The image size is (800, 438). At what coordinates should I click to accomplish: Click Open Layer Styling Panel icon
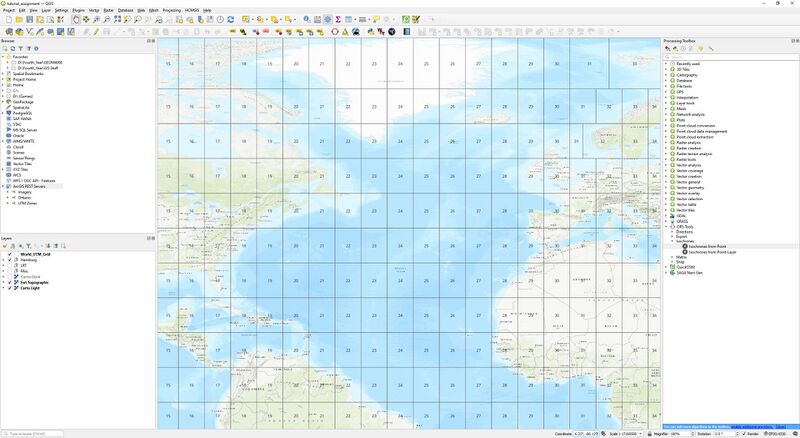(x=5, y=246)
